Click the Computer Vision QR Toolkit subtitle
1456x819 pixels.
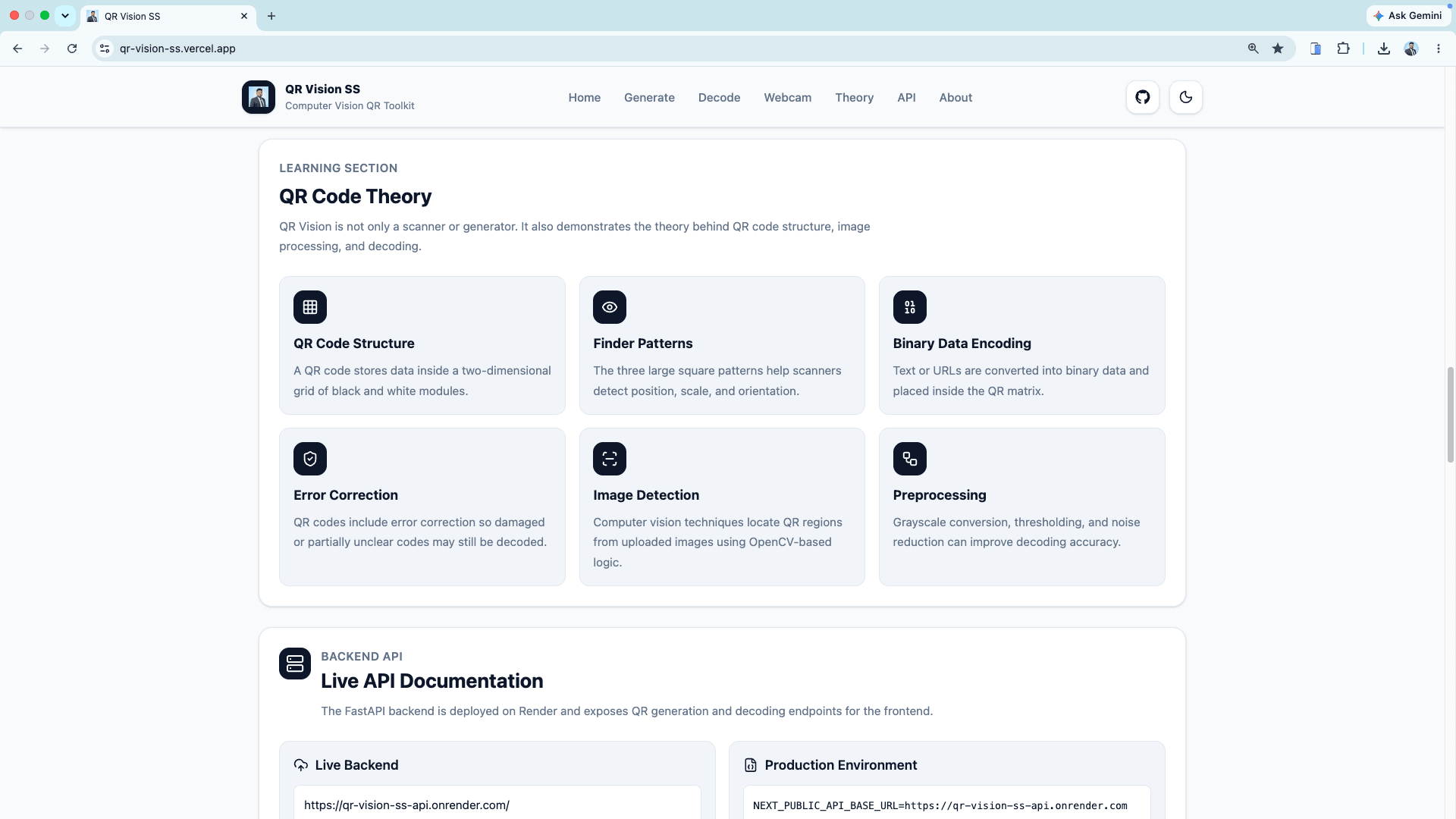[x=350, y=106]
